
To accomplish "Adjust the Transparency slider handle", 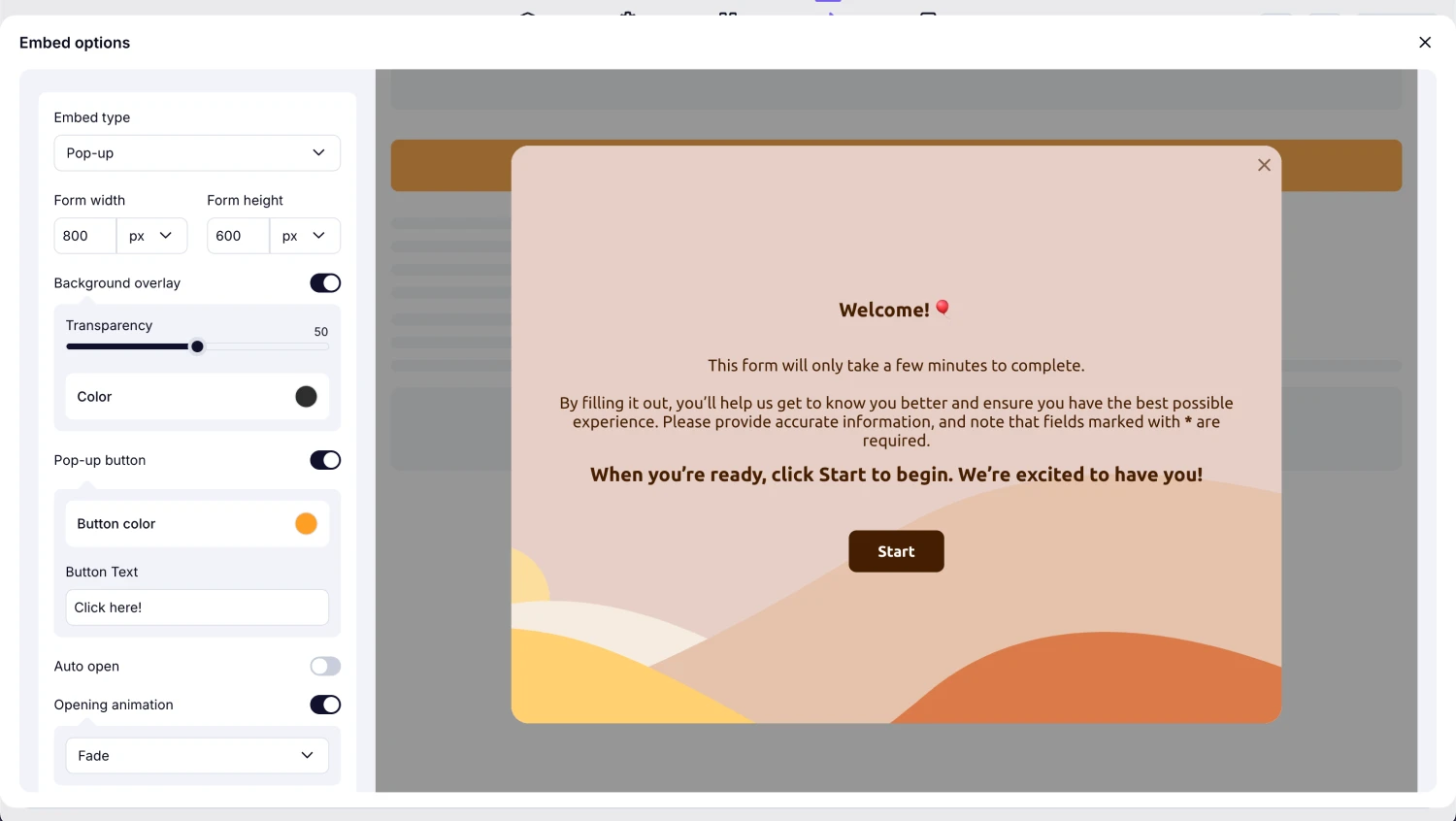I will coord(197,346).
